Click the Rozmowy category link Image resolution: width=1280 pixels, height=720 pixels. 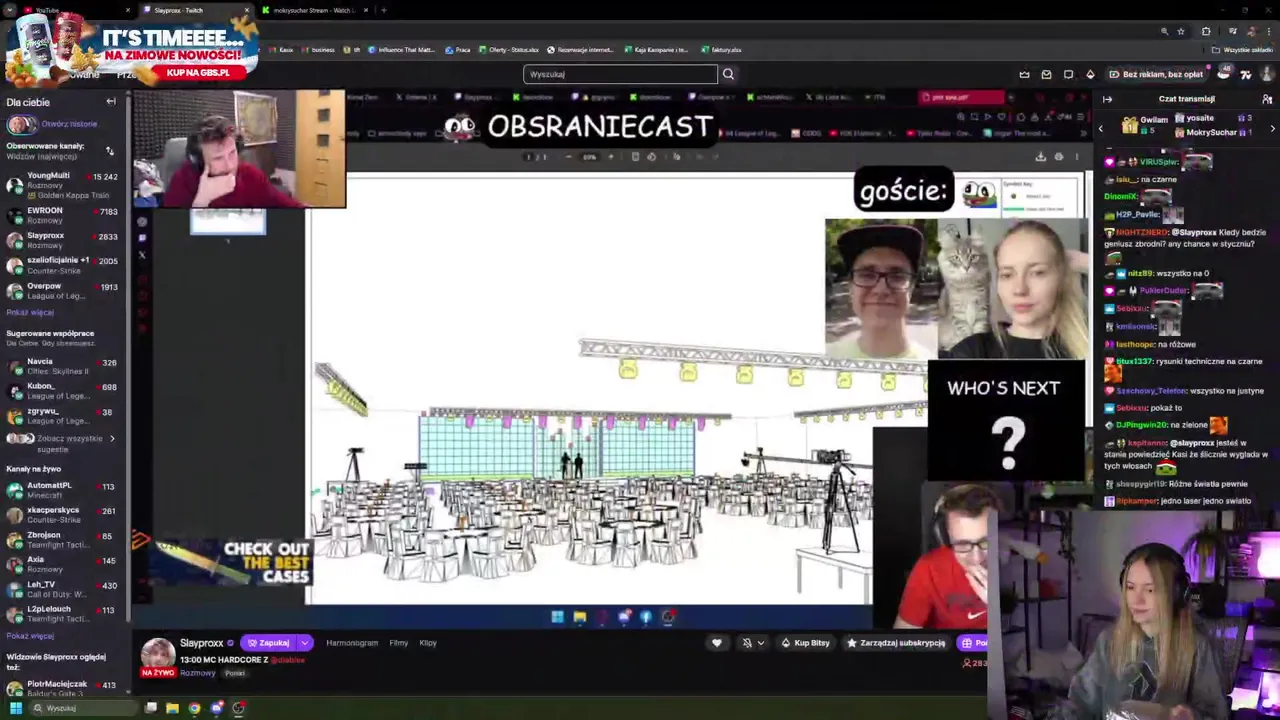pos(197,673)
